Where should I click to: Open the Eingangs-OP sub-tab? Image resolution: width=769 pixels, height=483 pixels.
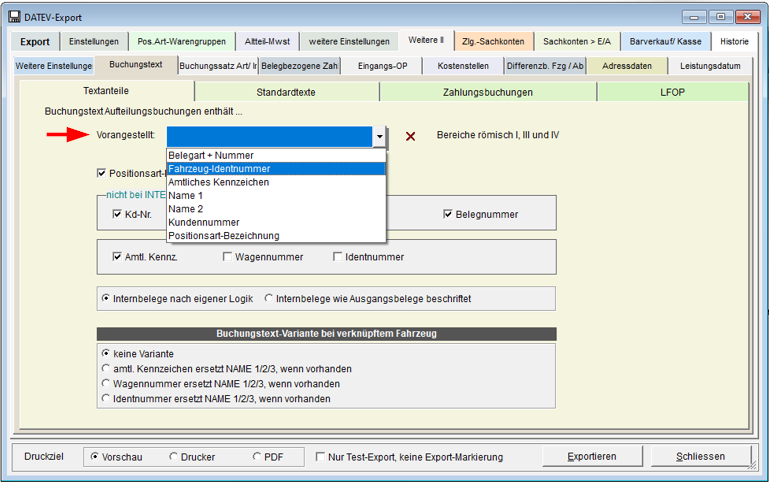pos(383,66)
